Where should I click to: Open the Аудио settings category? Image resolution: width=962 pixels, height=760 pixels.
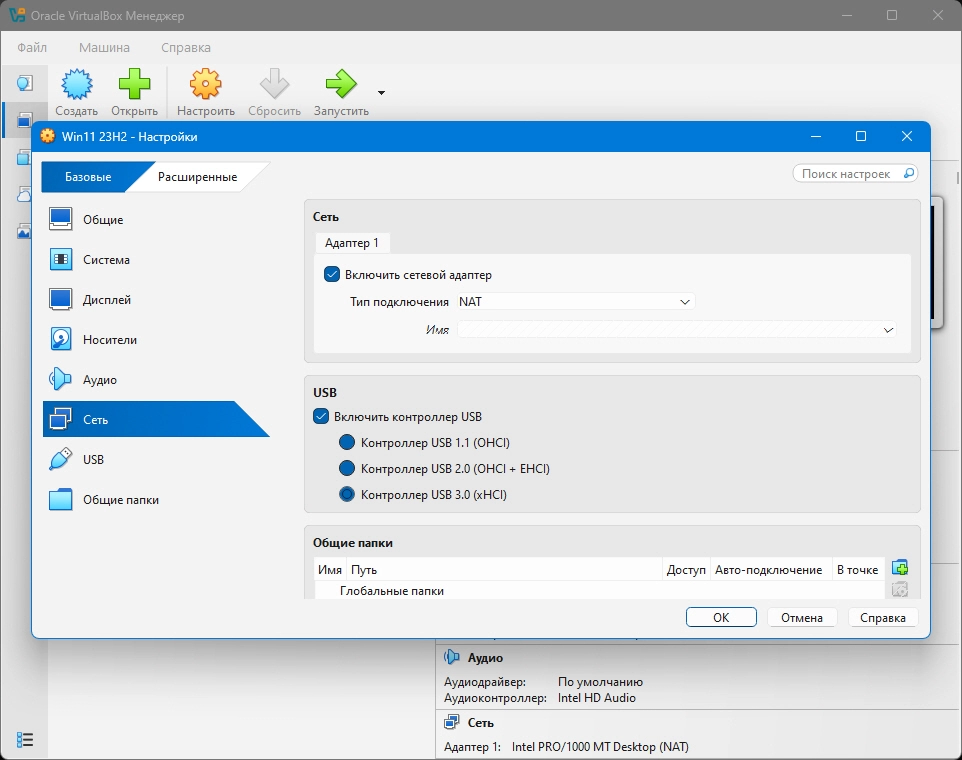(156, 380)
